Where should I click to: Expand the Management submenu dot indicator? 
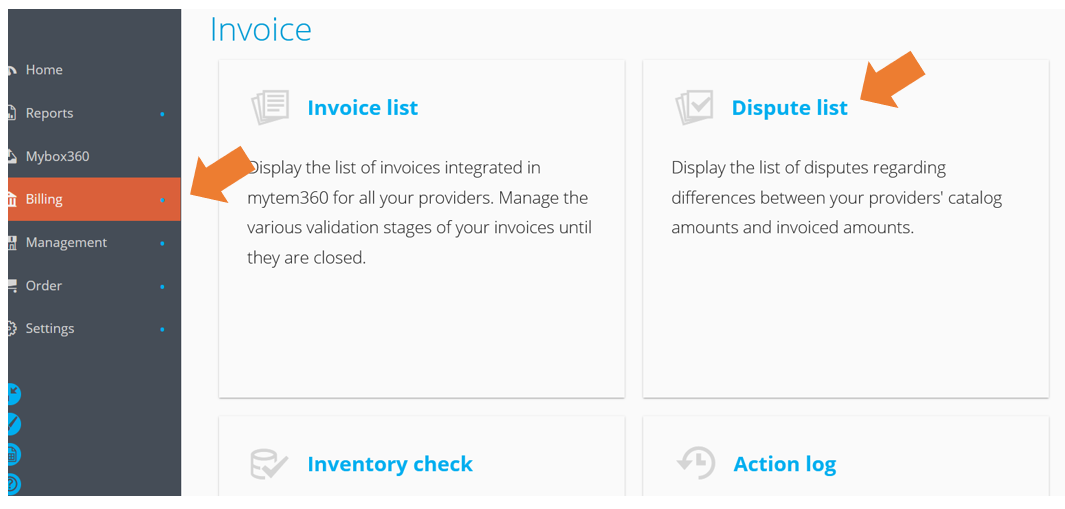[x=162, y=243]
